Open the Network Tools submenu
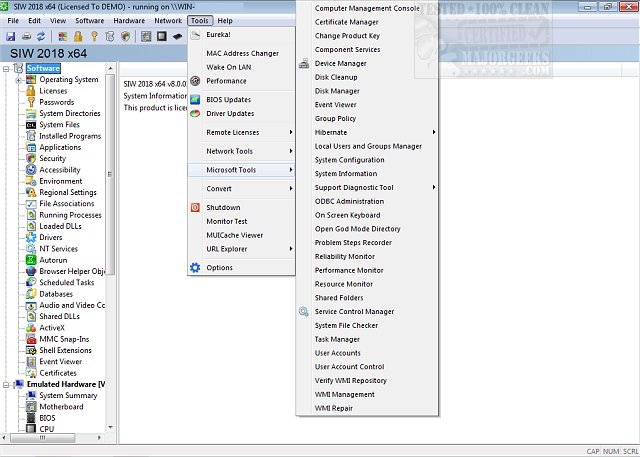640x457 pixels. coord(241,151)
